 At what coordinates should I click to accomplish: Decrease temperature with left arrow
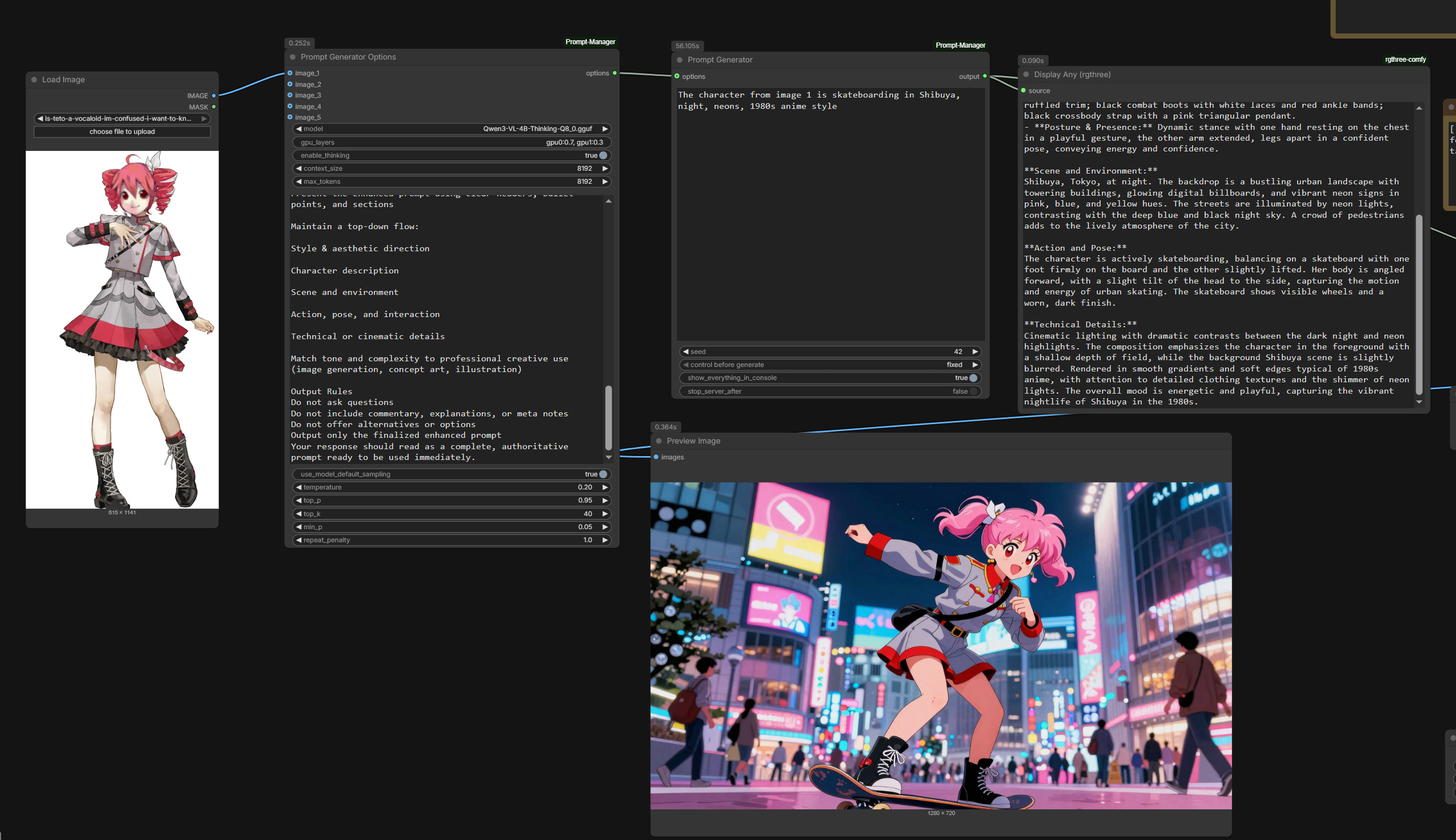click(x=298, y=488)
